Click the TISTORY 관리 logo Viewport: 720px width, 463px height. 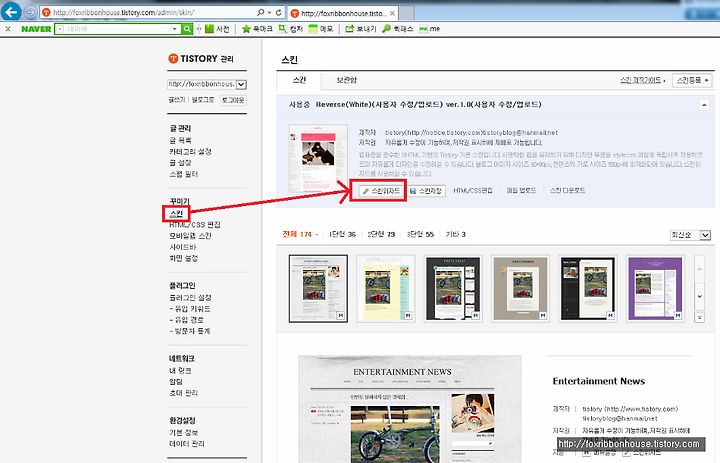tap(201, 59)
